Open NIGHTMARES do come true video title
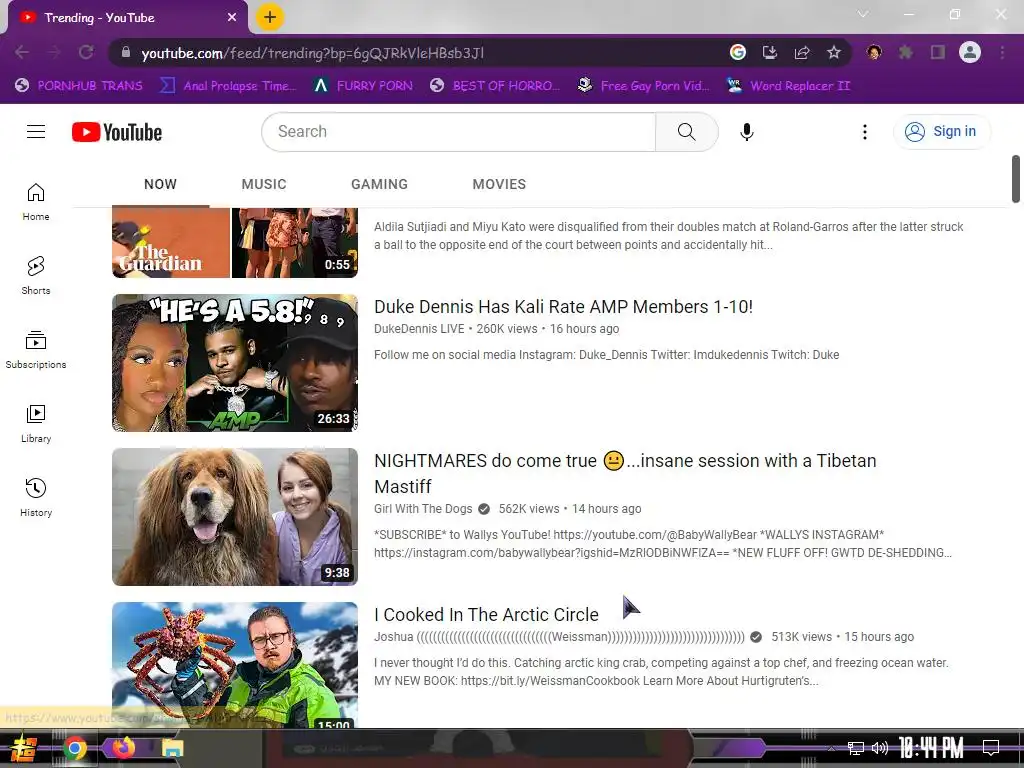Viewport: 1024px width, 768px height. click(x=625, y=473)
